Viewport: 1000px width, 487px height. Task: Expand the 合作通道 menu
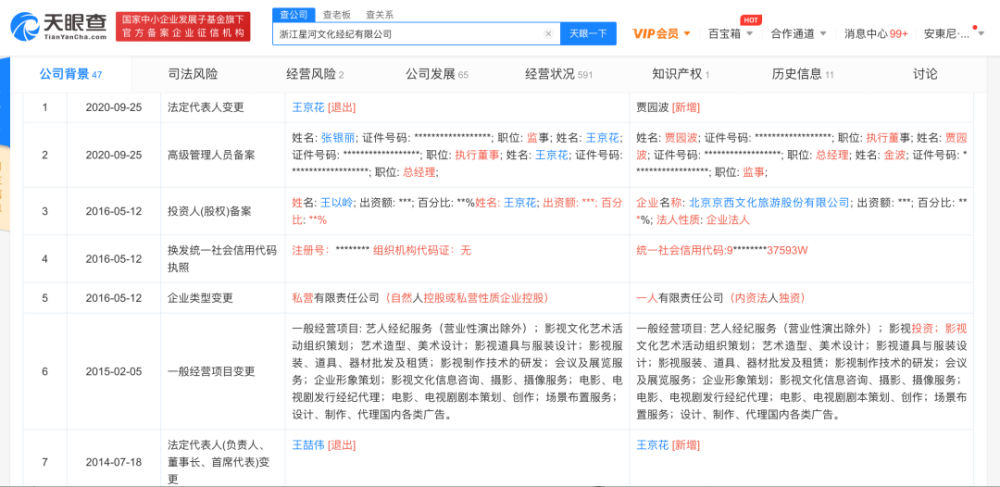pos(798,34)
